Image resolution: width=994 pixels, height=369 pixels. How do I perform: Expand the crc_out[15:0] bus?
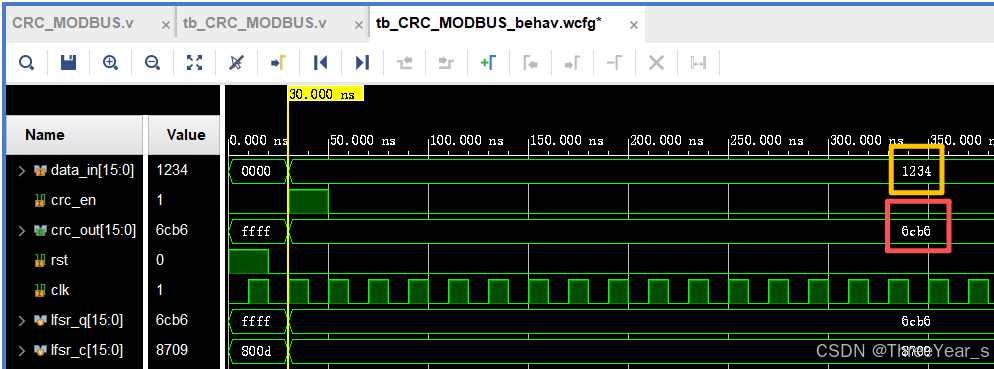click(x=22, y=231)
